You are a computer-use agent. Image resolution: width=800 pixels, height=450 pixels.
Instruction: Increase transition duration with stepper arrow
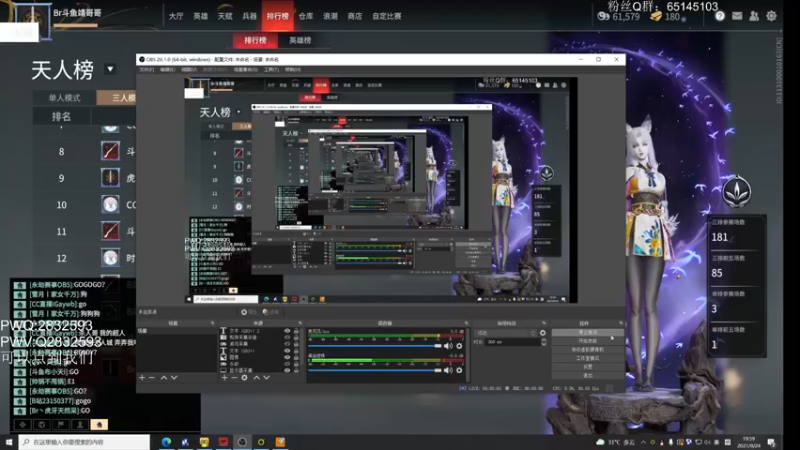[x=543, y=340]
